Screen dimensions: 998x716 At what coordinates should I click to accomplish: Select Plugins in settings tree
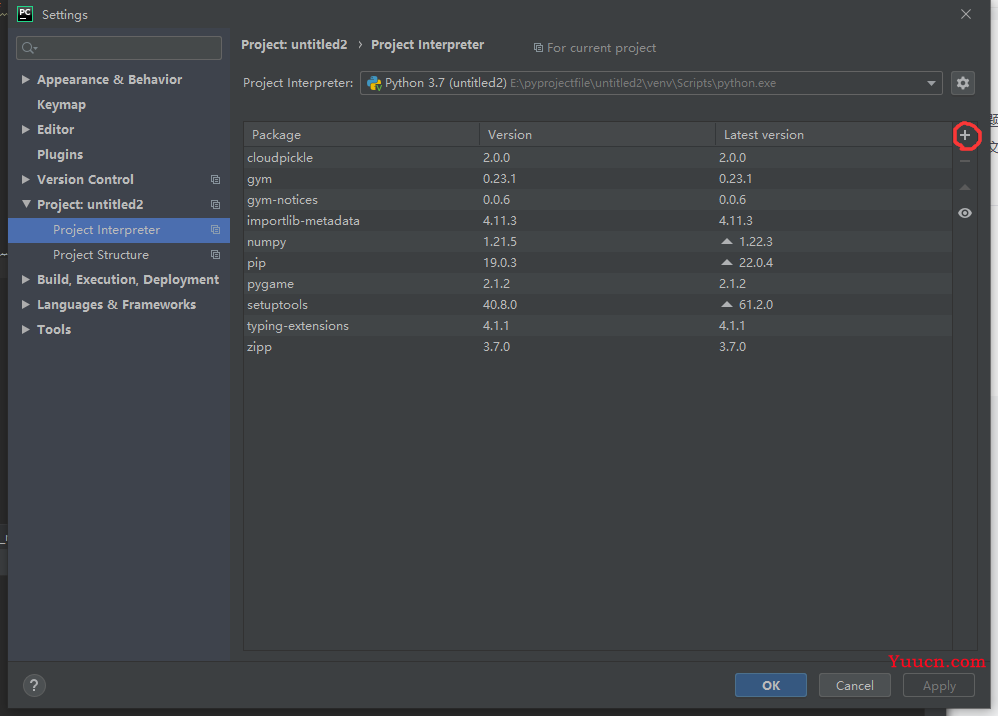[x=60, y=155]
